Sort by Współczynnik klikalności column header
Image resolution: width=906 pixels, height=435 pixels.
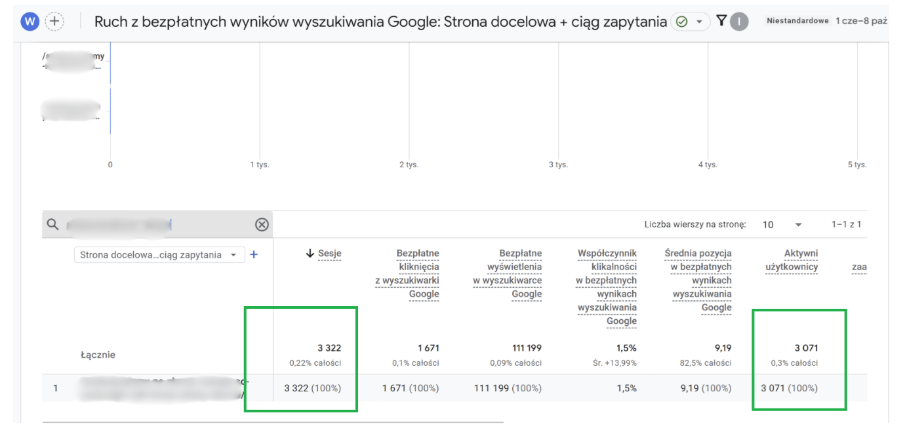pos(607,287)
